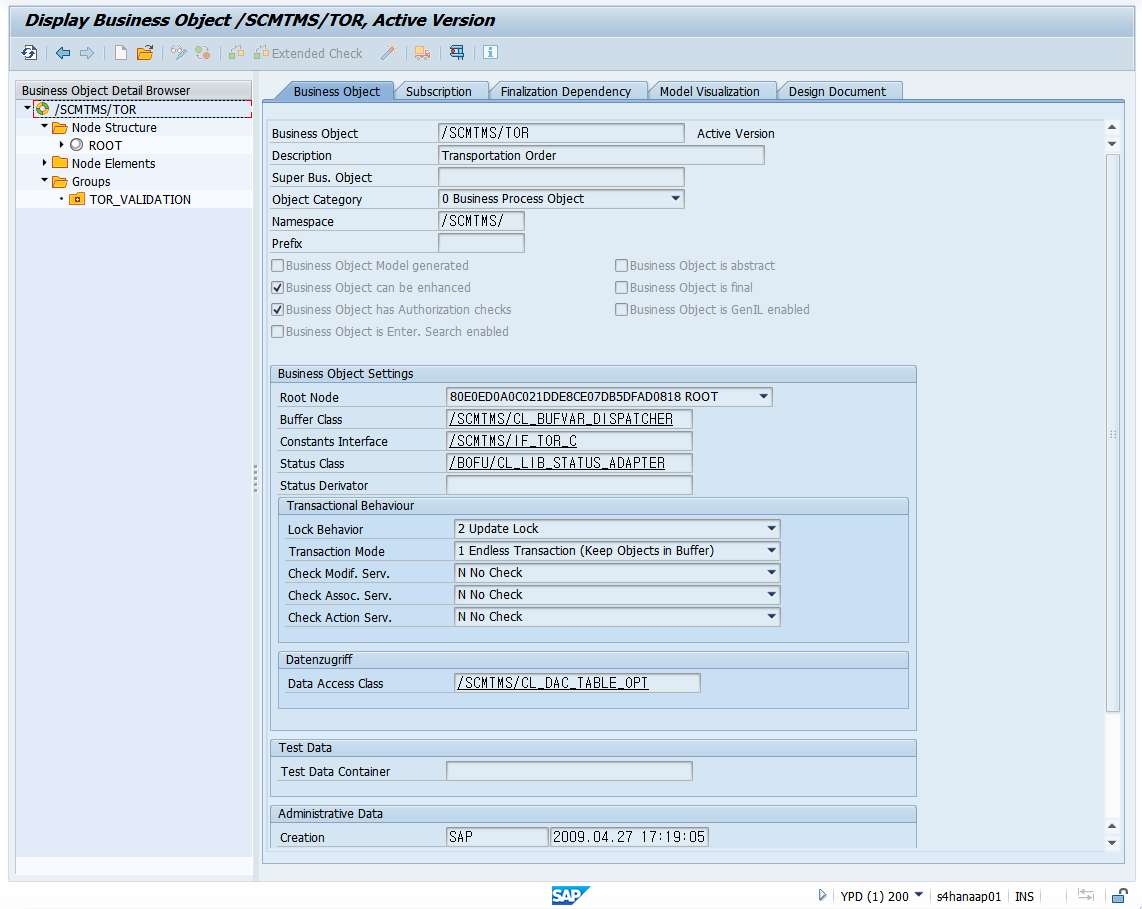Click the blank page create icon
1142x909 pixels.
pyautogui.click(x=121, y=52)
